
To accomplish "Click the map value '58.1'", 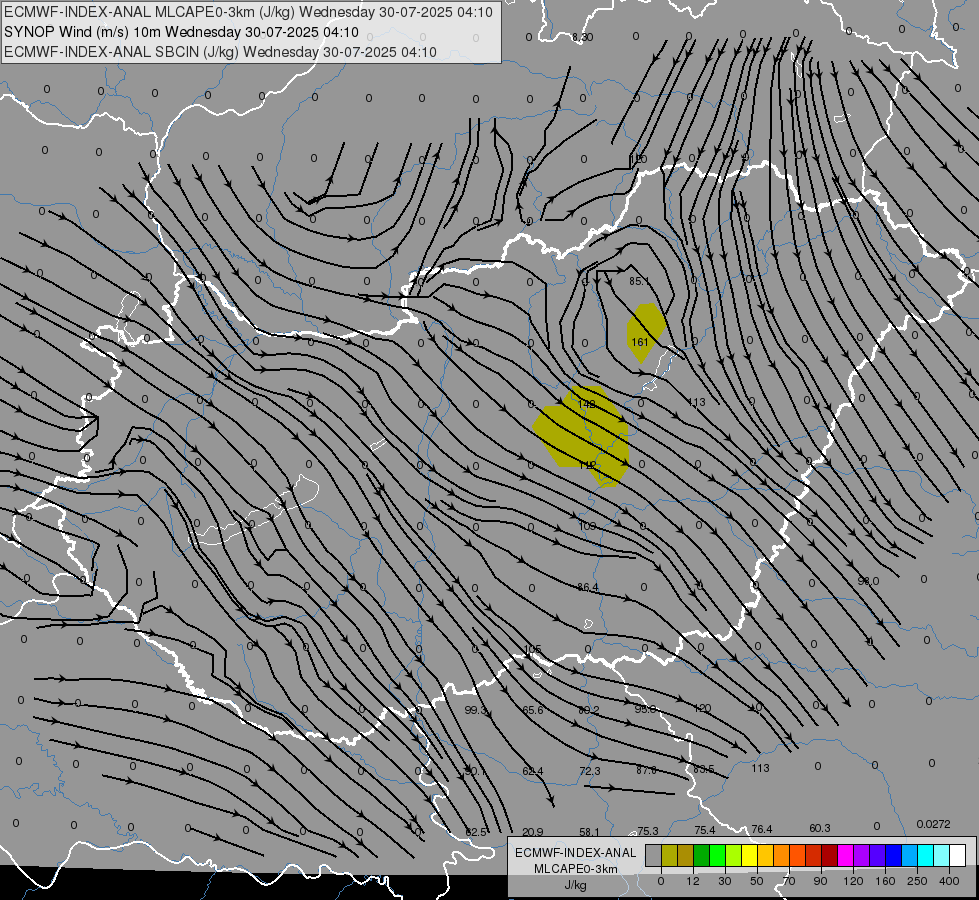I will [x=589, y=832].
